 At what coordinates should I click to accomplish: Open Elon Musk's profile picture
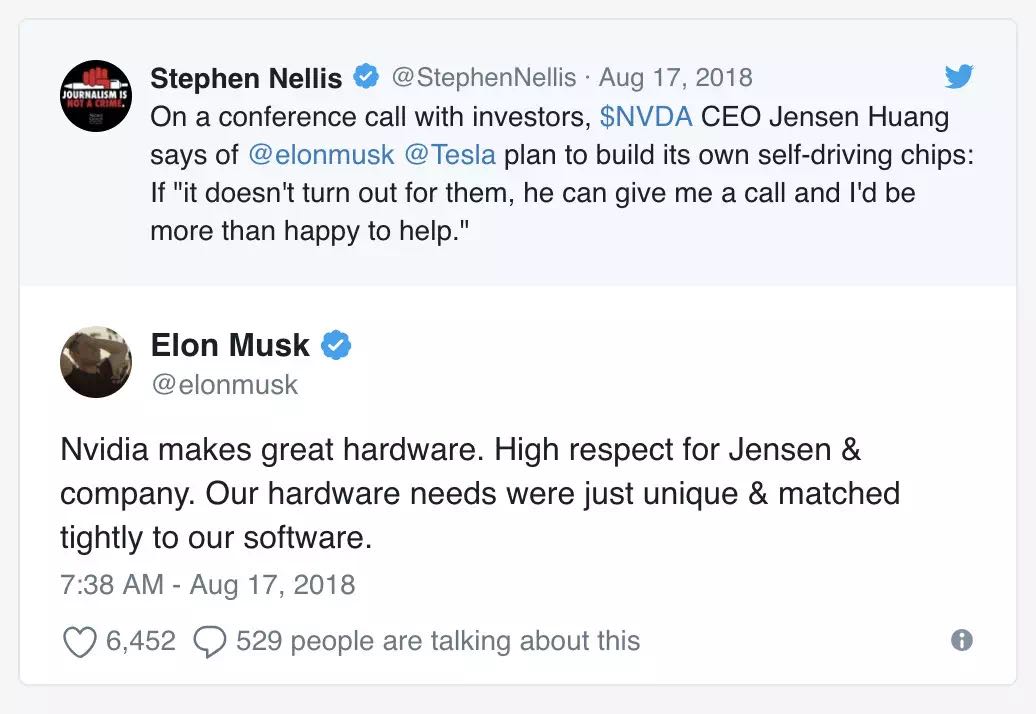pos(96,361)
